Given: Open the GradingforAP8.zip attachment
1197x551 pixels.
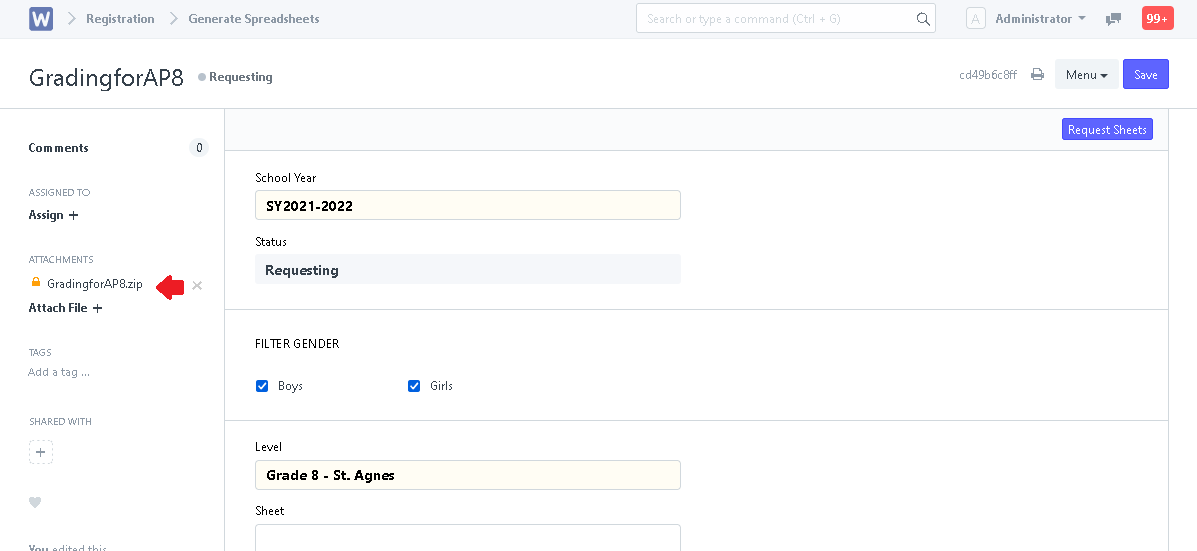Looking at the screenshot, I should pyautogui.click(x=95, y=284).
